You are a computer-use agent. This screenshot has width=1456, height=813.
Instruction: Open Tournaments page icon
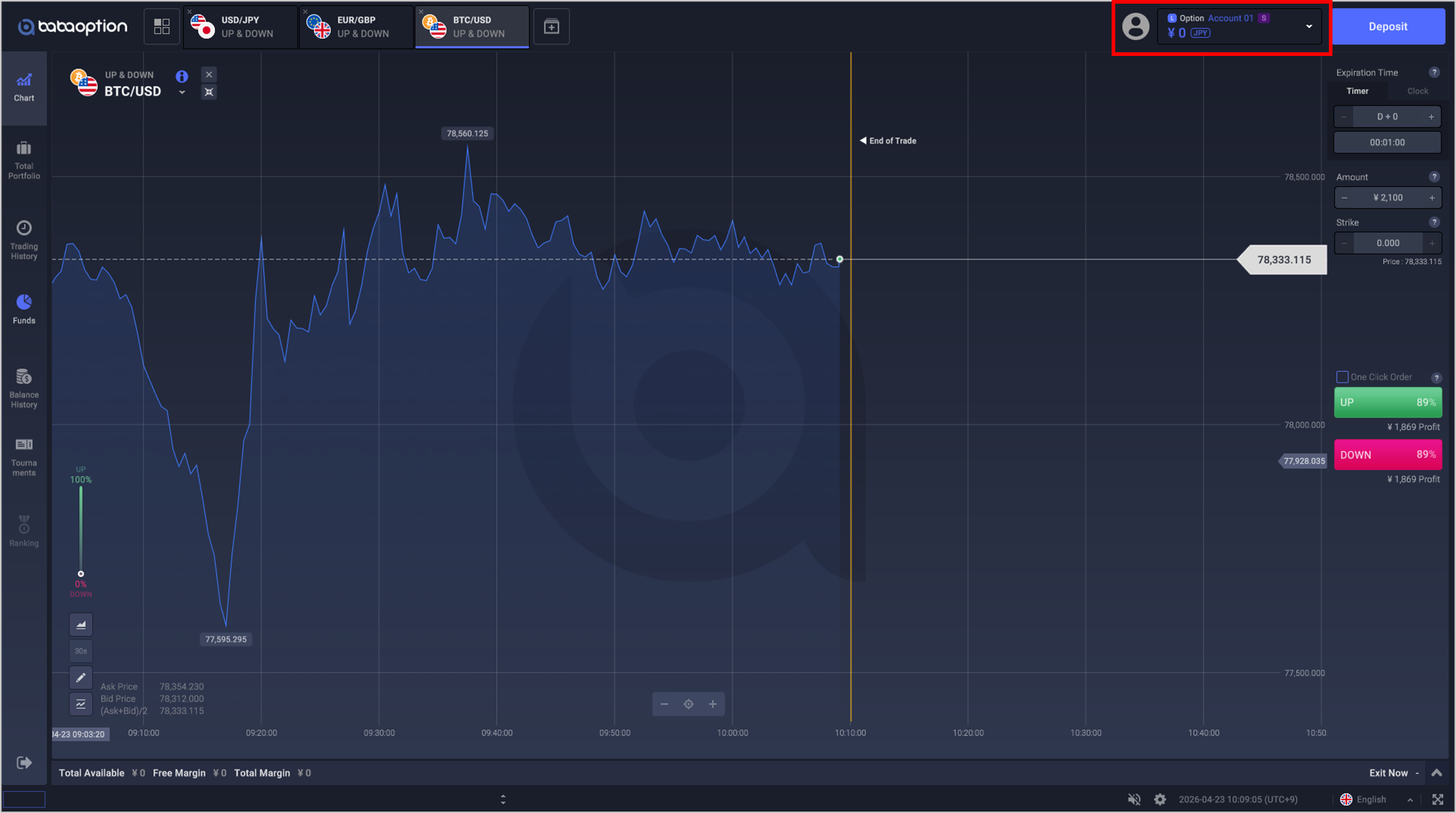tap(24, 456)
